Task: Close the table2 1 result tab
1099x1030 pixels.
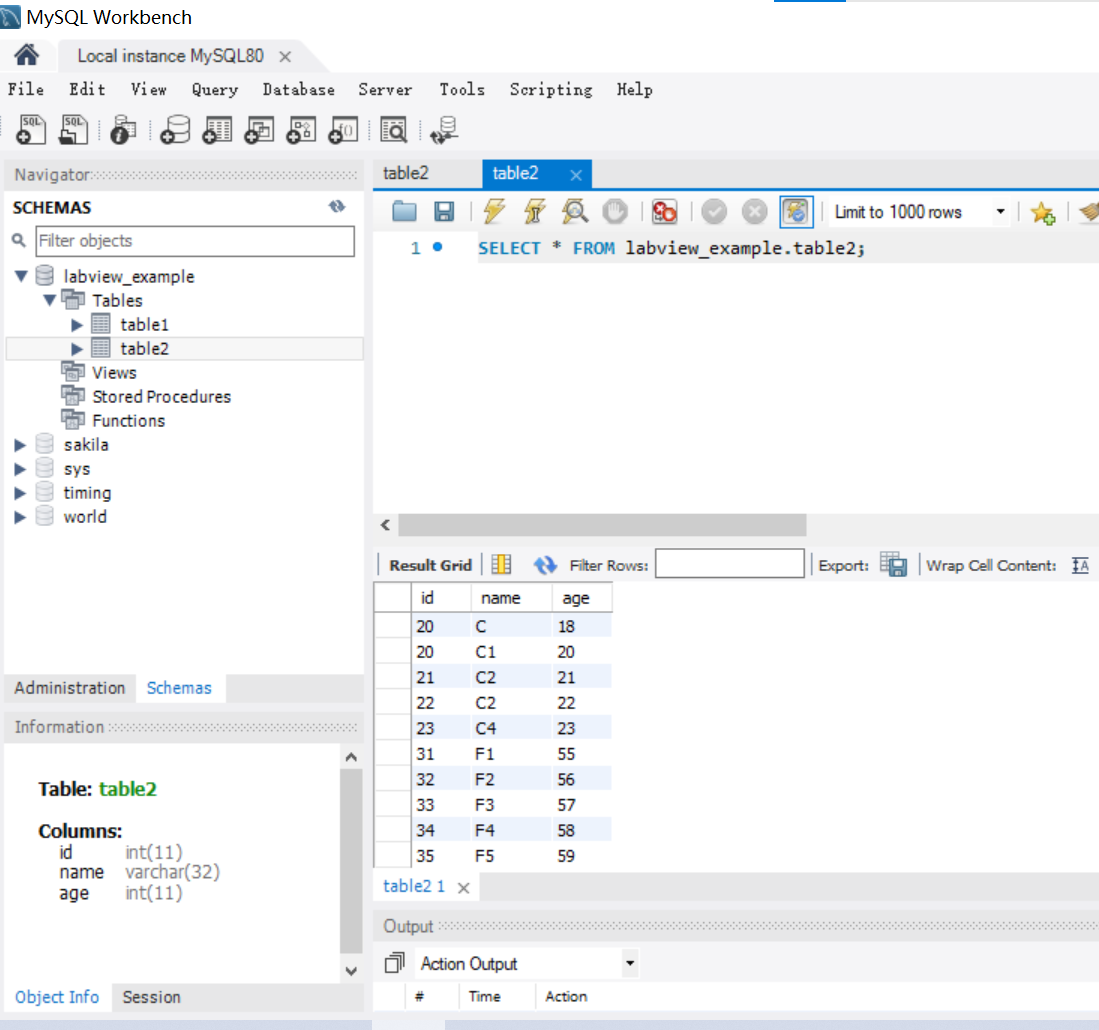Action: 463,888
